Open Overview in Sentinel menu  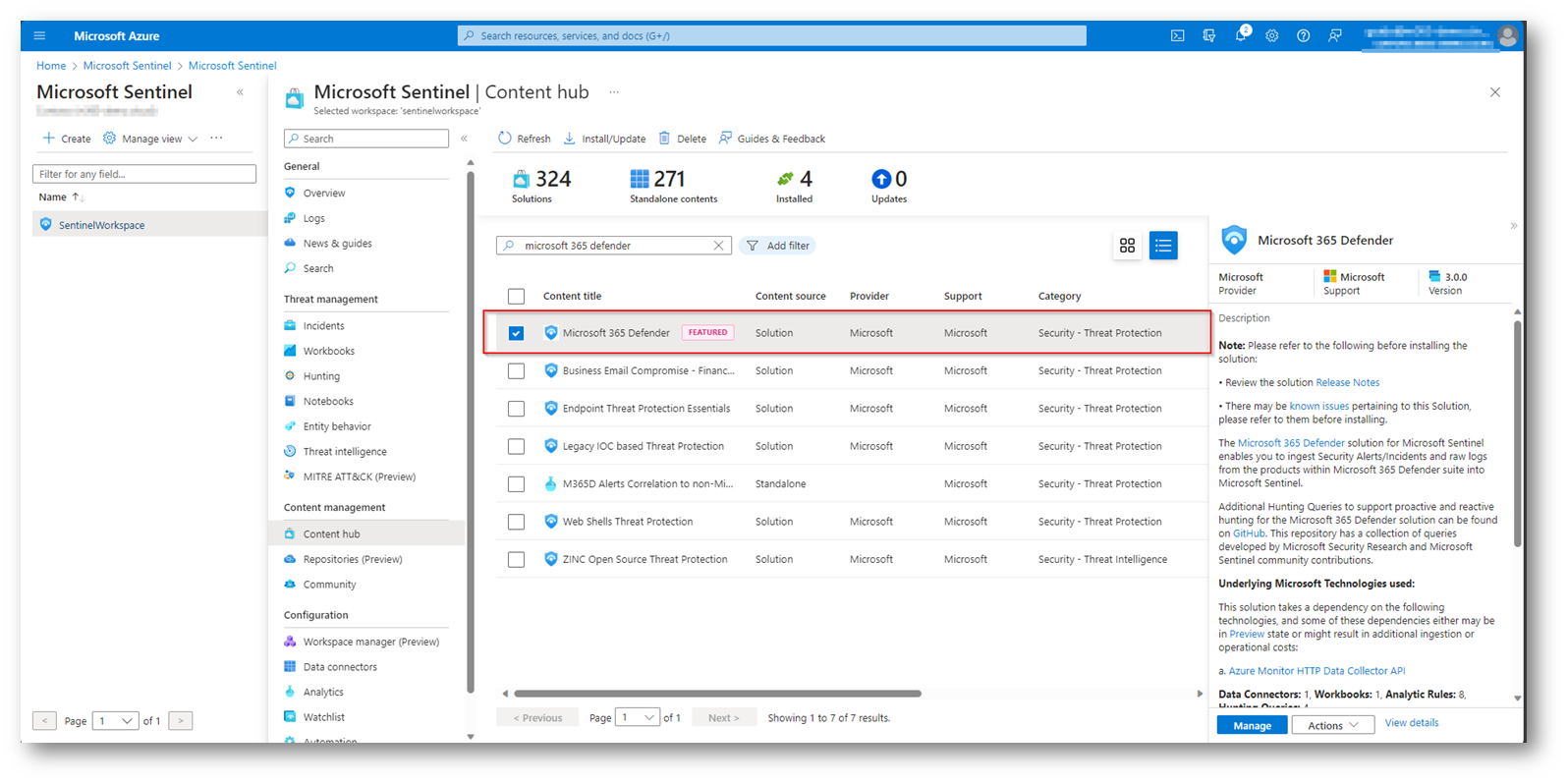pyautogui.click(x=324, y=194)
